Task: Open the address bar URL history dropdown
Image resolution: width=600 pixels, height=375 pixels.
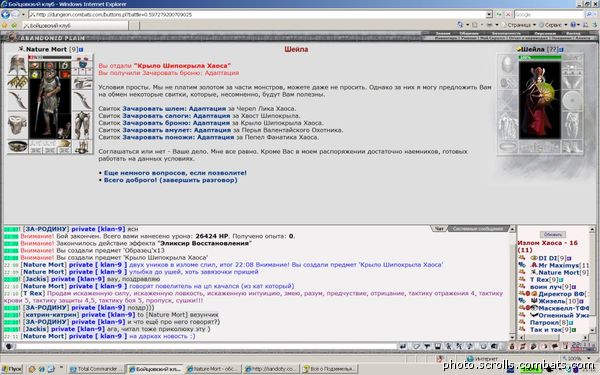Action: (x=489, y=15)
